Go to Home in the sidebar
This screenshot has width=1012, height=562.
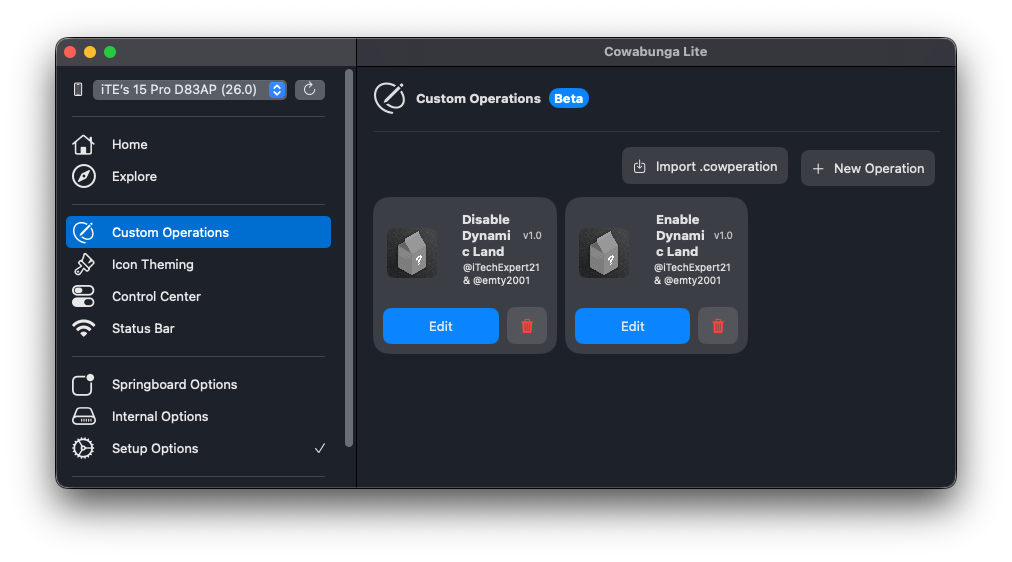point(198,145)
